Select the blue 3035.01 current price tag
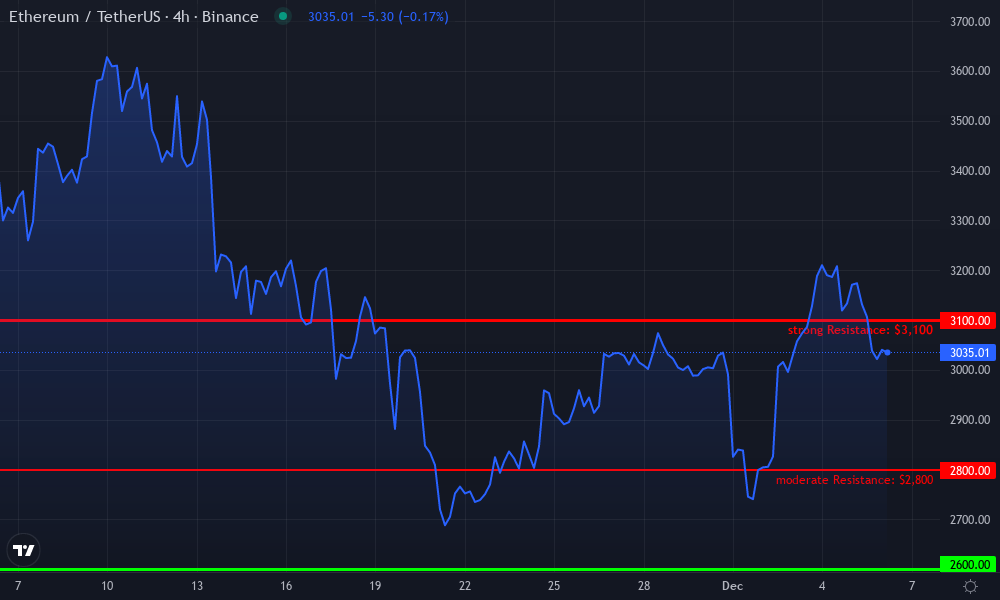 966,352
